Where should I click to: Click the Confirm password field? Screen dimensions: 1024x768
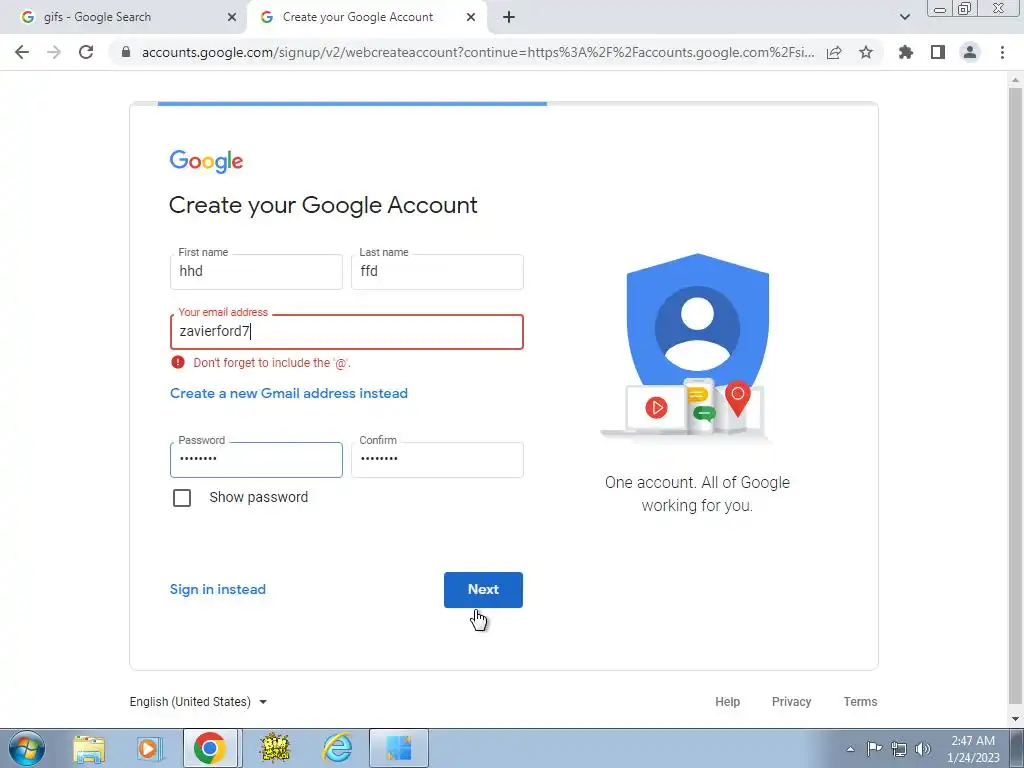437,460
